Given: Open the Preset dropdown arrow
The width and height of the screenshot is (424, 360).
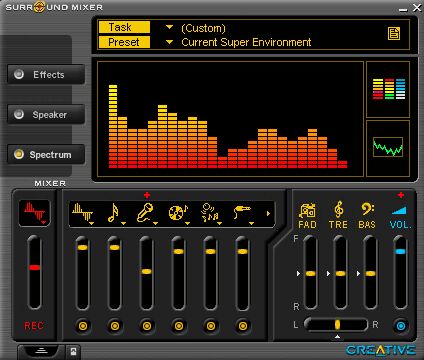Looking at the screenshot, I should pyautogui.click(x=169, y=42).
